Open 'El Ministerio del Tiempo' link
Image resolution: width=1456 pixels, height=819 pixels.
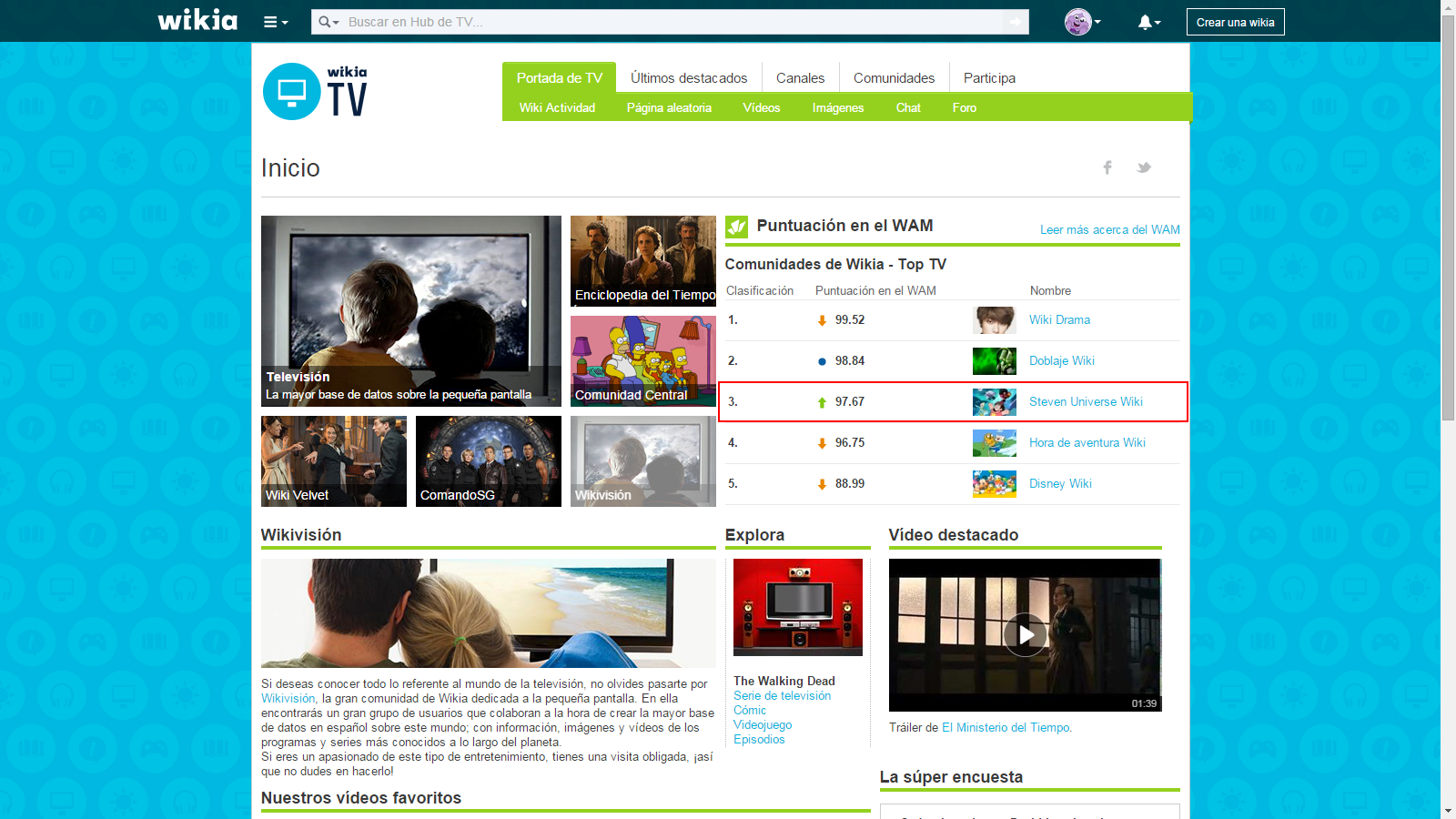[x=1006, y=728]
